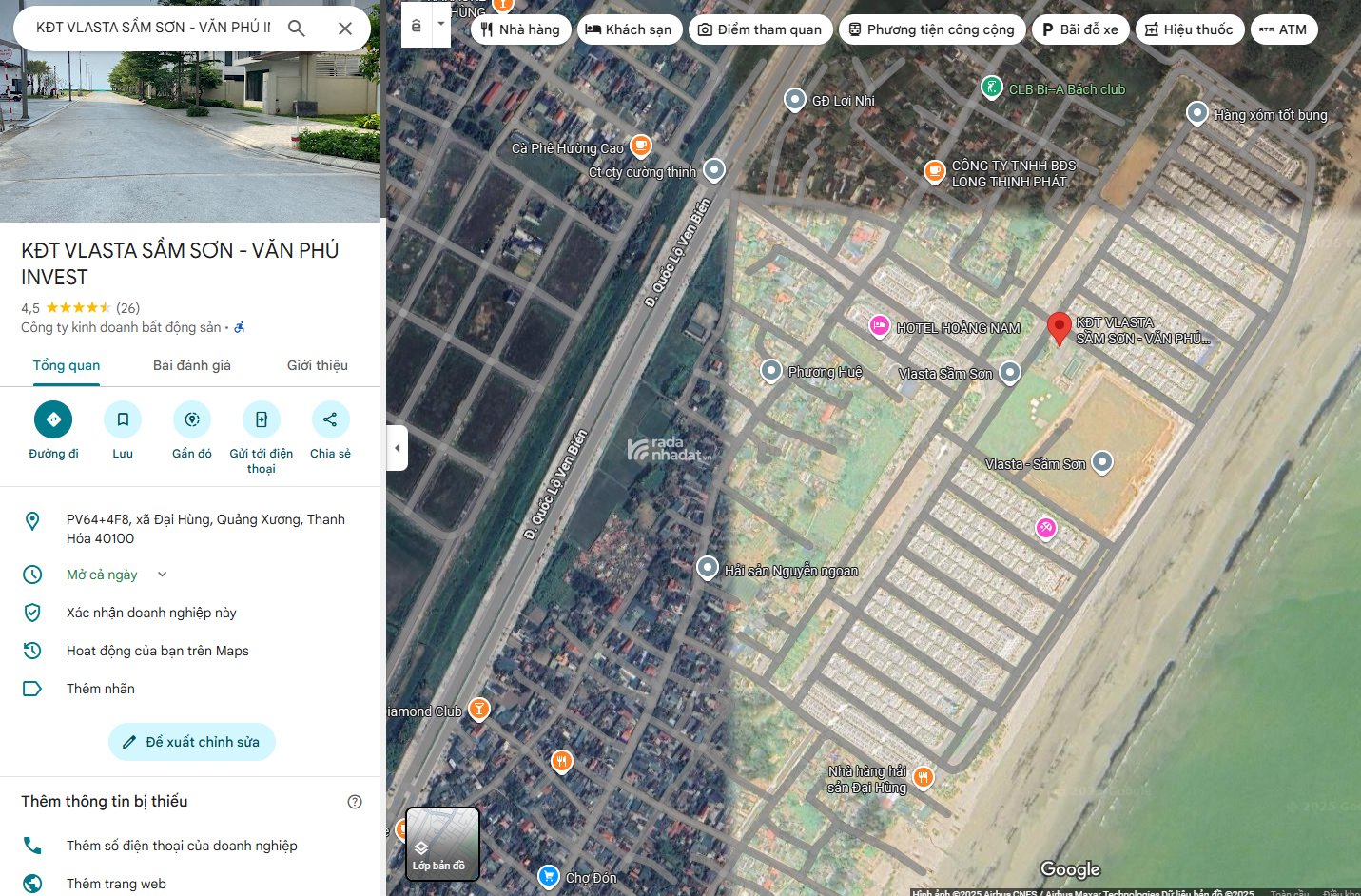Select the Bãi đỗ xe filter chip
The image size is (1361, 896).
[x=1080, y=29]
